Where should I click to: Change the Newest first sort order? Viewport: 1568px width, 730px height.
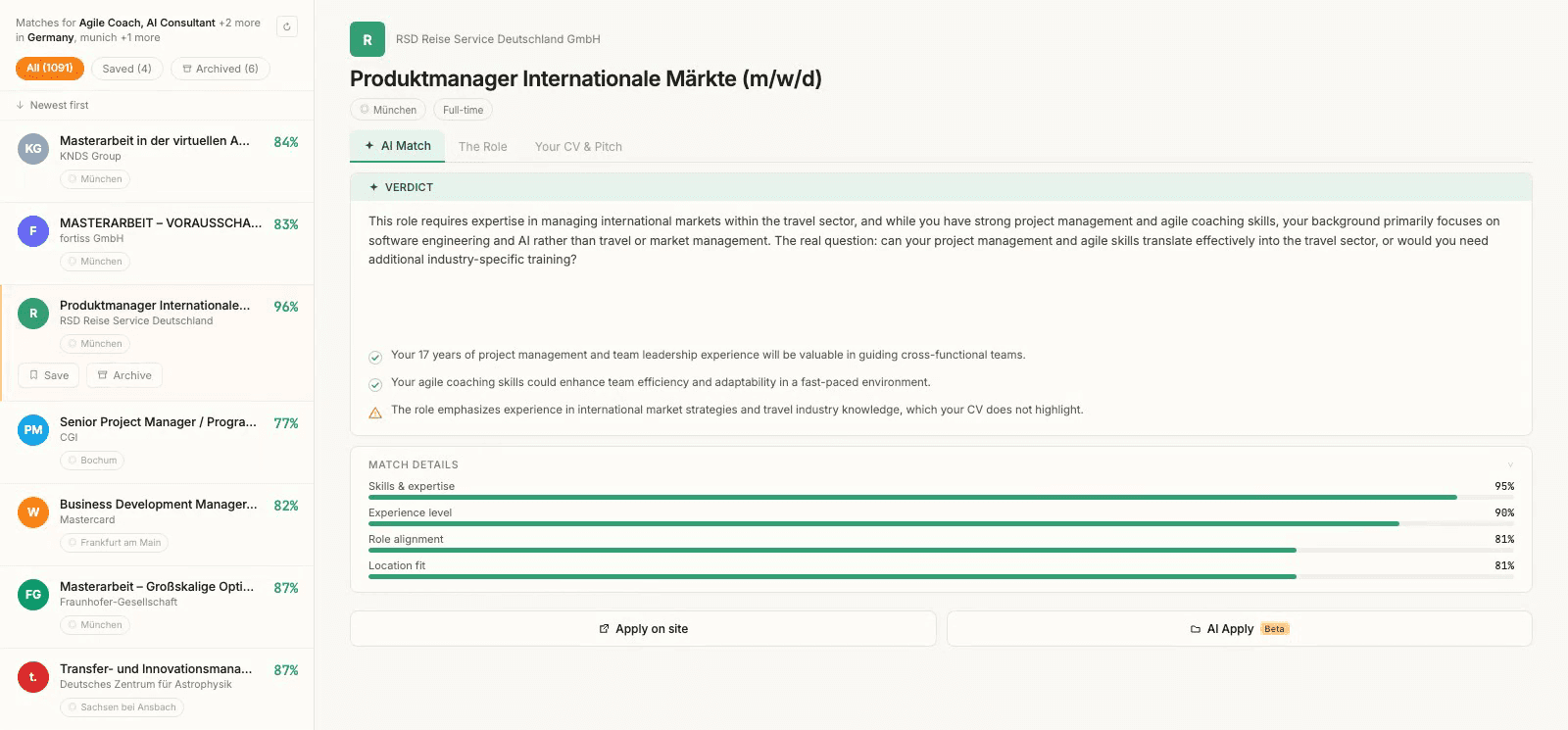(53, 105)
